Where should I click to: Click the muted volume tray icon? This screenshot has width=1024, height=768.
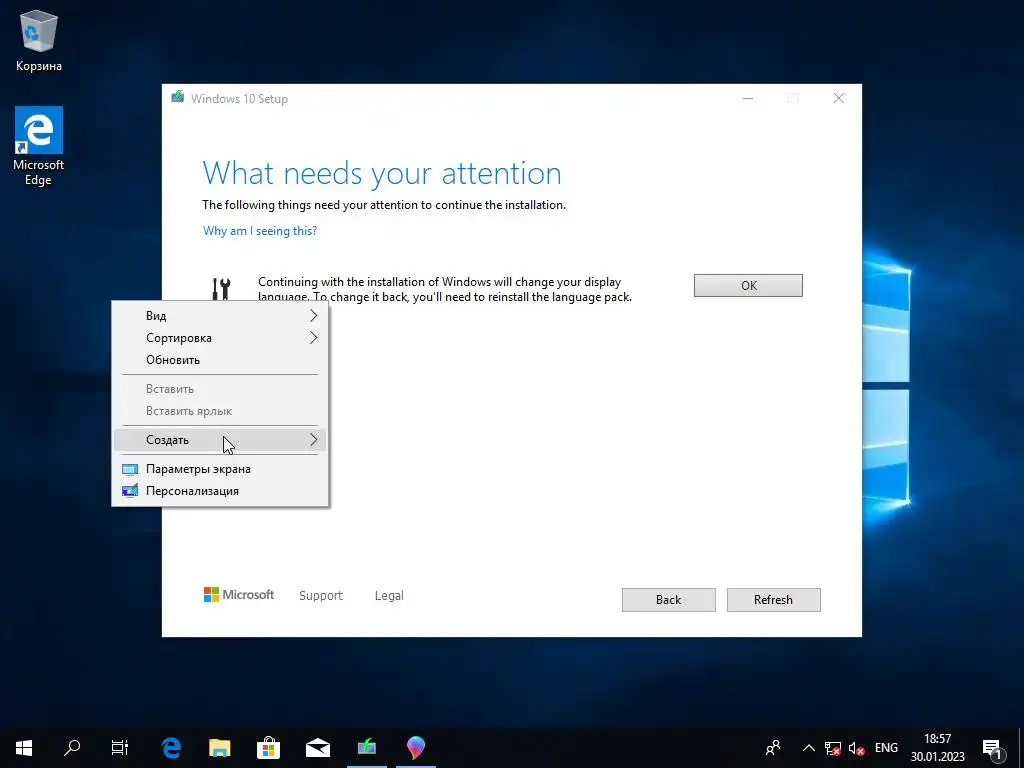pos(856,748)
